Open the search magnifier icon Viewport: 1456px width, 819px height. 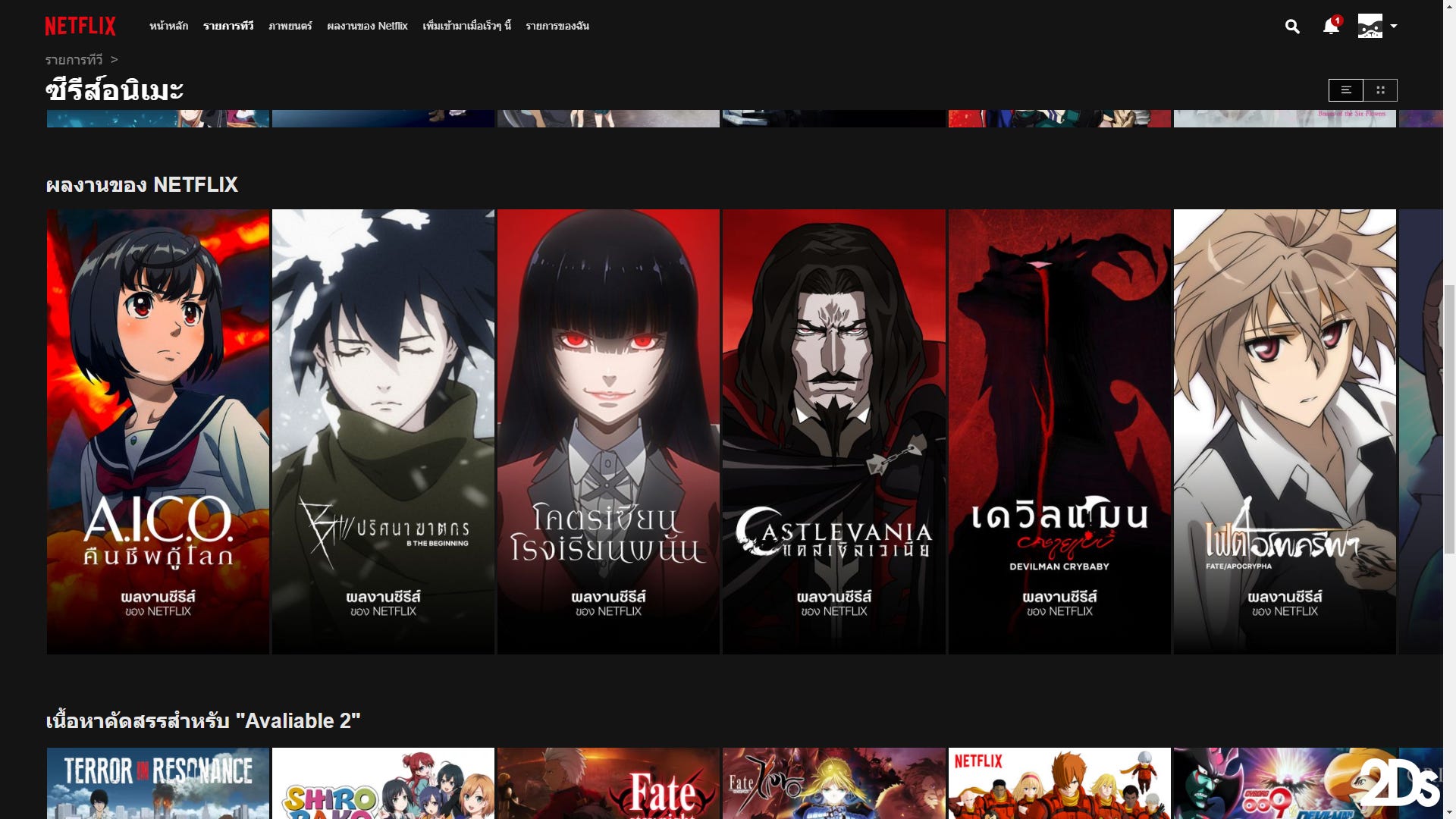1292,27
